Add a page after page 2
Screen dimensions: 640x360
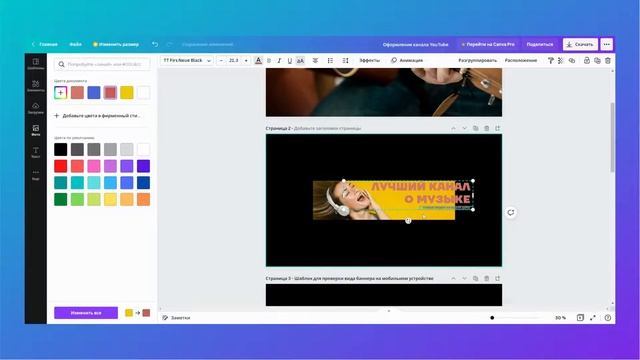pyautogui.click(x=498, y=128)
